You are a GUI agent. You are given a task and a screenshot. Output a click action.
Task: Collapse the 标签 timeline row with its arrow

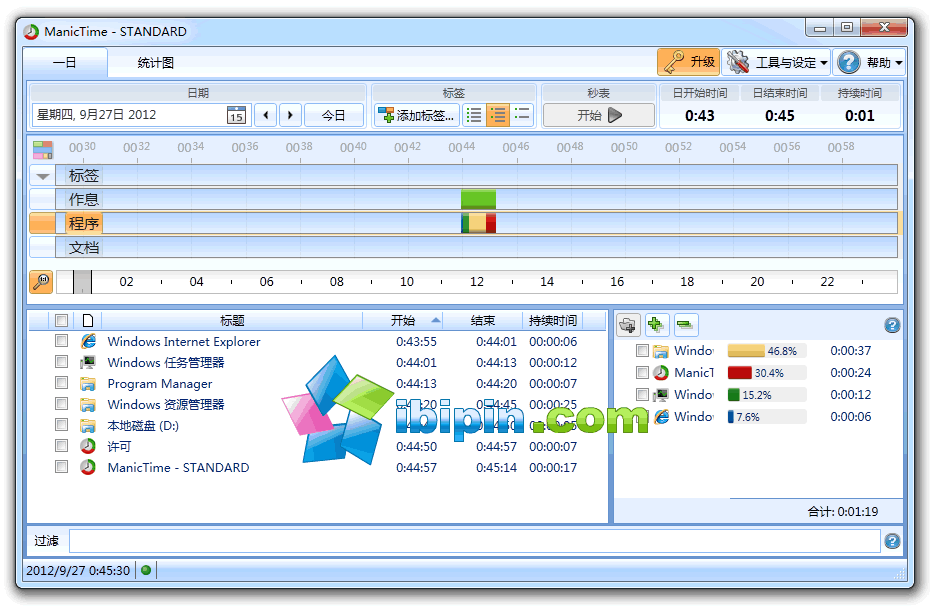42,176
